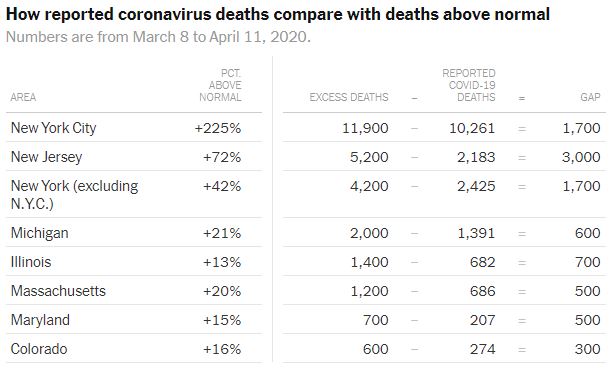Image resolution: width=615 pixels, height=369 pixels.
Task: Click the 10,261 reported deaths figure
Action: pyautogui.click(x=472, y=128)
